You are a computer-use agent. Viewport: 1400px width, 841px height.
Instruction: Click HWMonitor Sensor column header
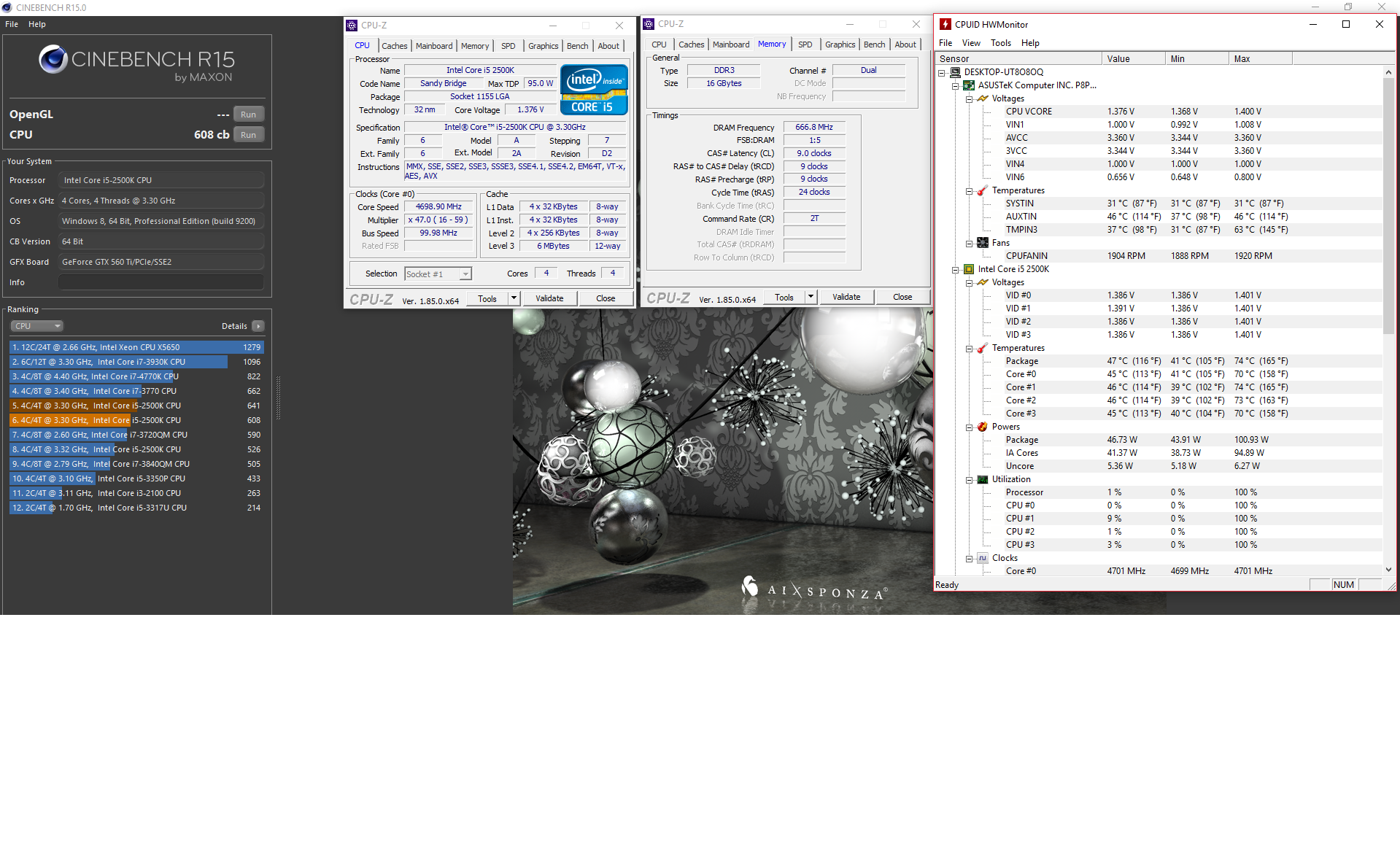[1018, 59]
